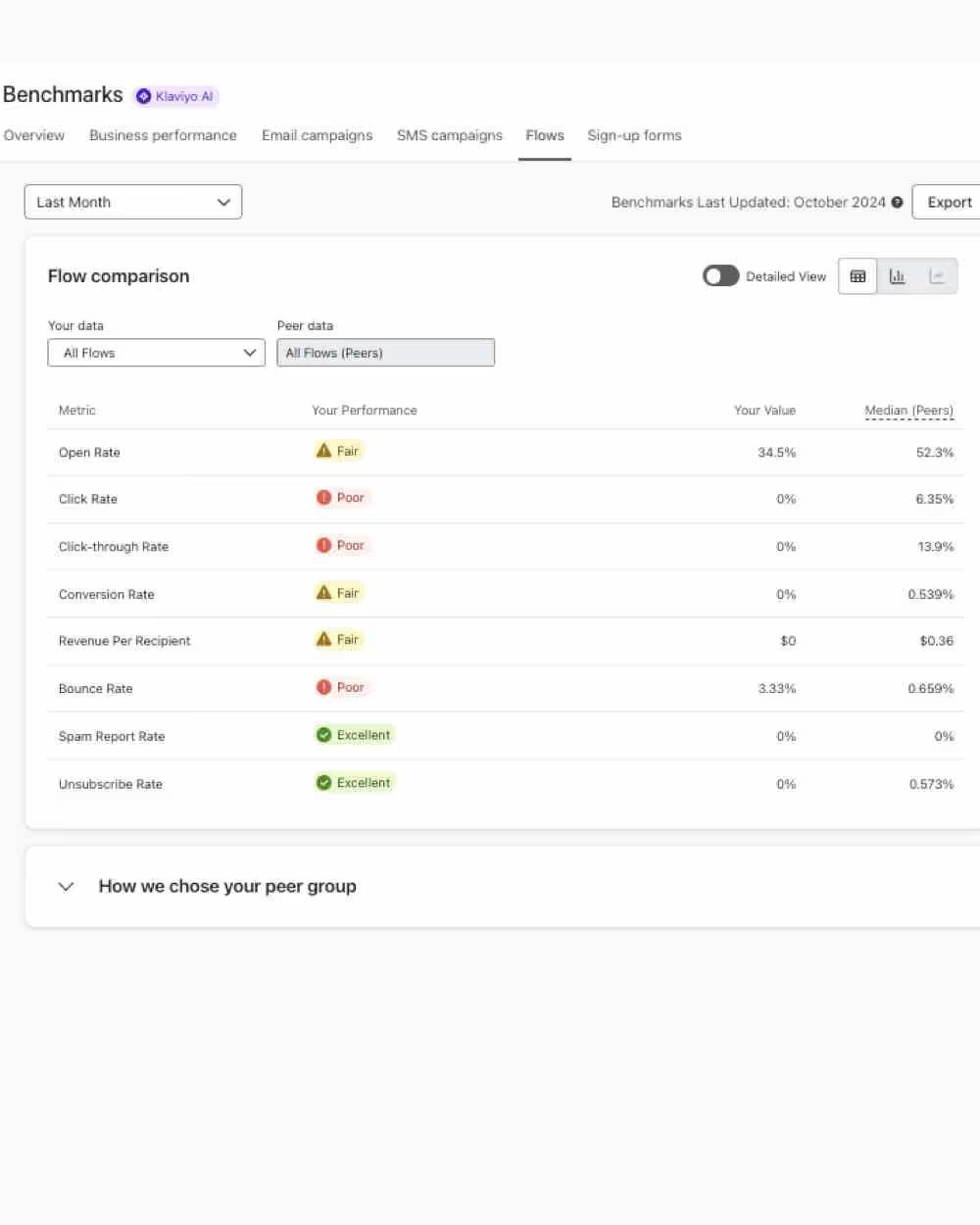Image resolution: width=980 pixels, height=1225 pixels.
Task: Open the Sign-up forms tab
Action: point(634,135)
